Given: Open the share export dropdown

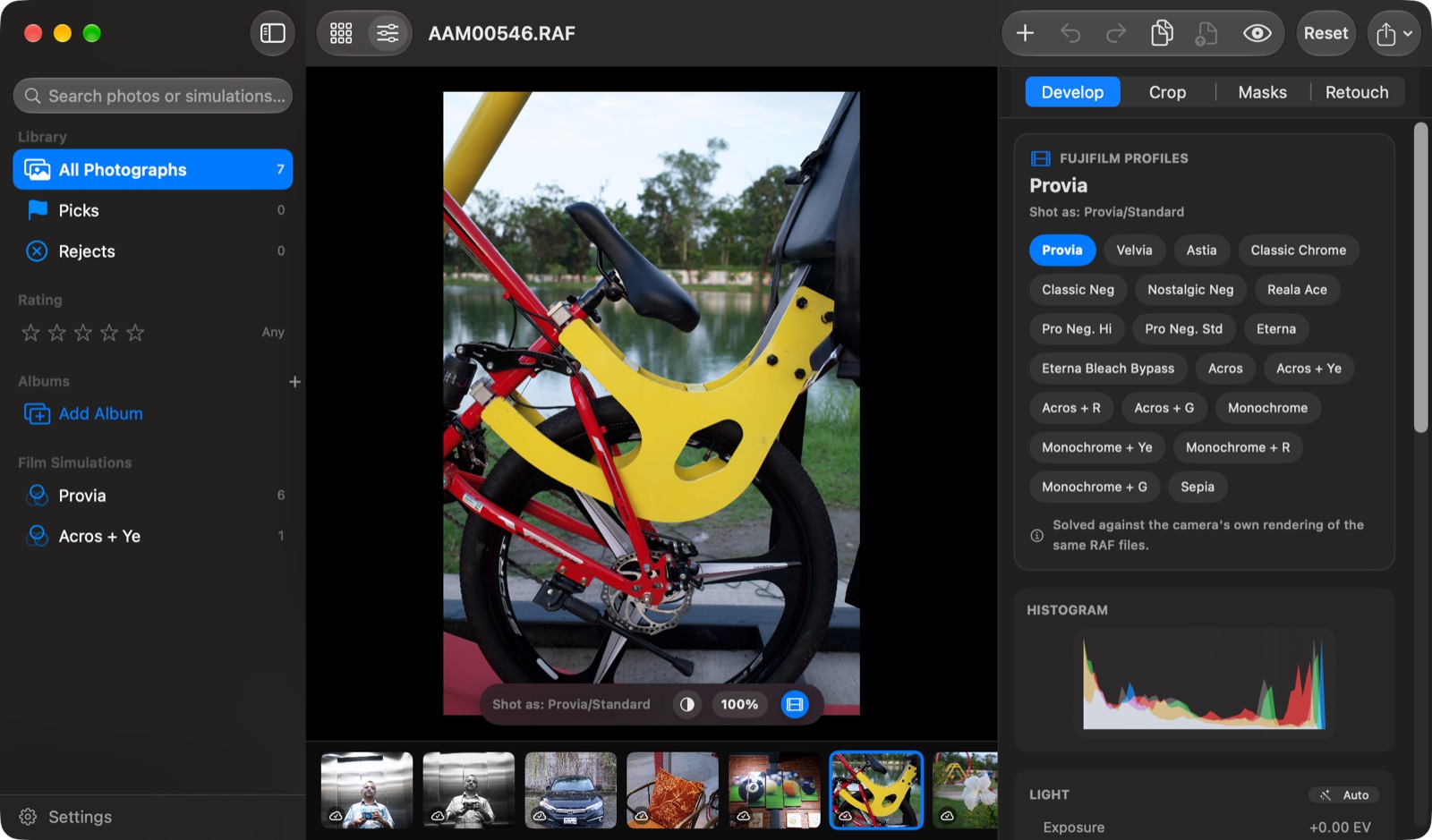Looking at the screenshot, I should point(1394,33).
